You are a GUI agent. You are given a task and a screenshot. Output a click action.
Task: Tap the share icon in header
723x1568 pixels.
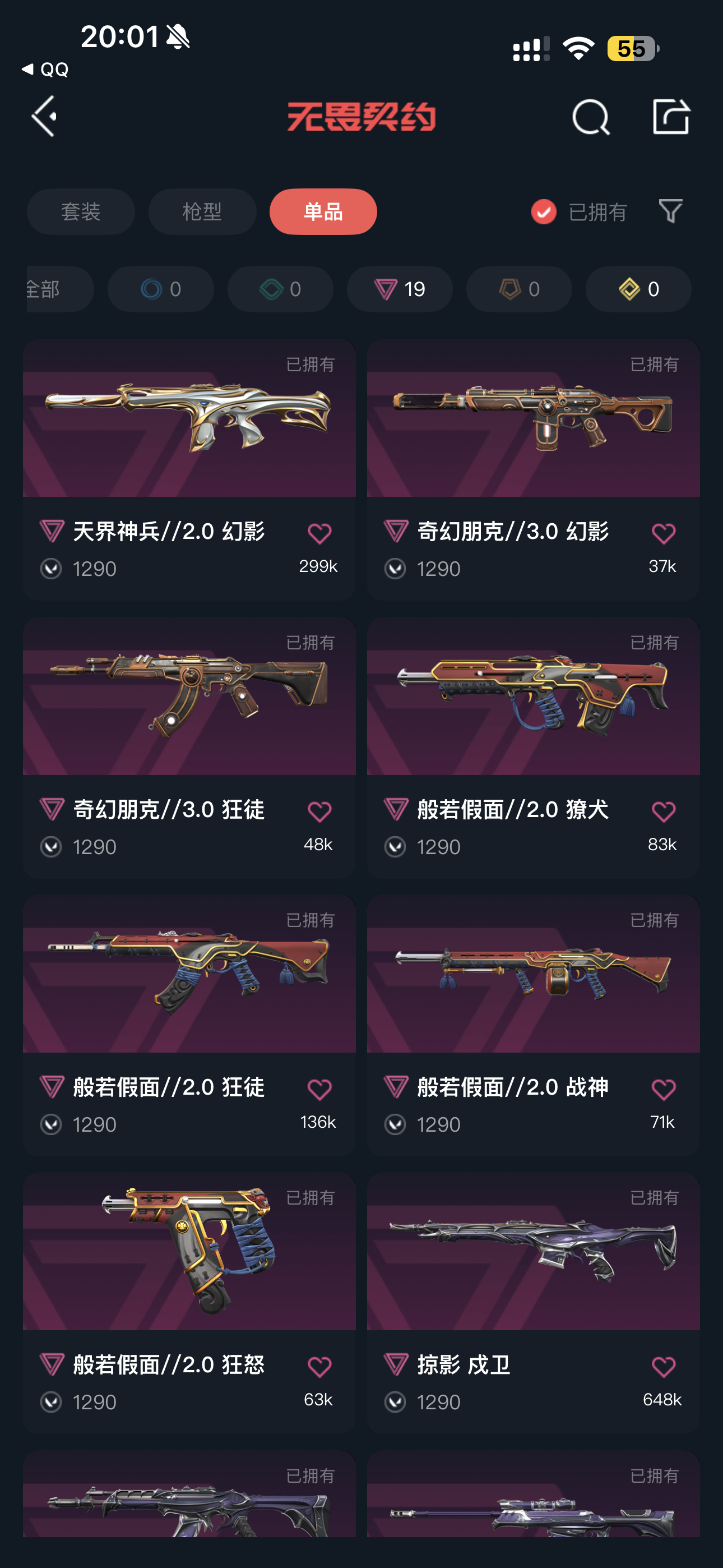(x=671, y=116)
